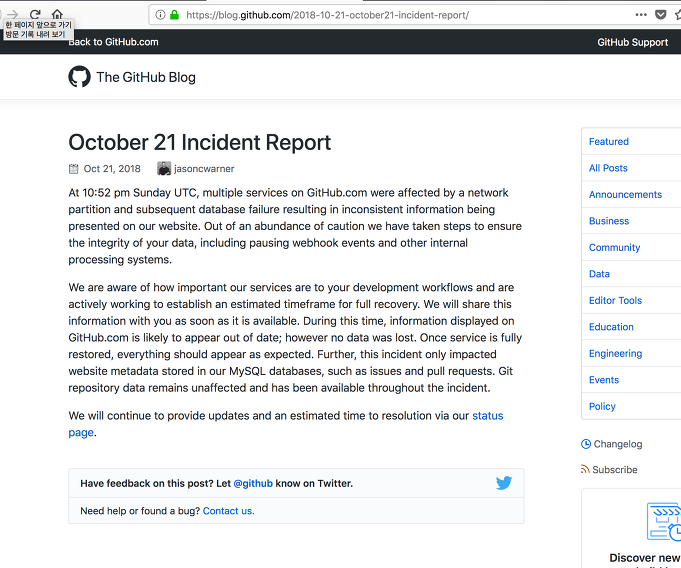Select All Posts category

[x=608, y=168]
